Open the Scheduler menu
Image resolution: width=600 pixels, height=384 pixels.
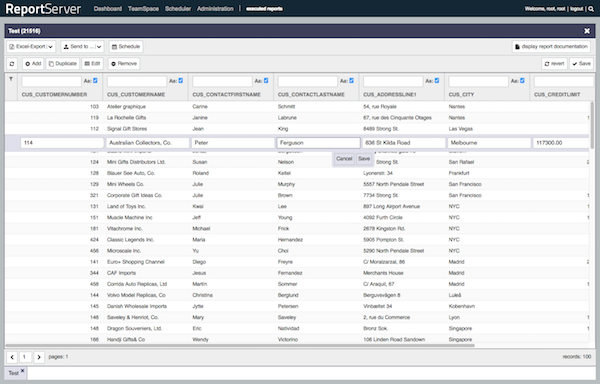(178, 9)
